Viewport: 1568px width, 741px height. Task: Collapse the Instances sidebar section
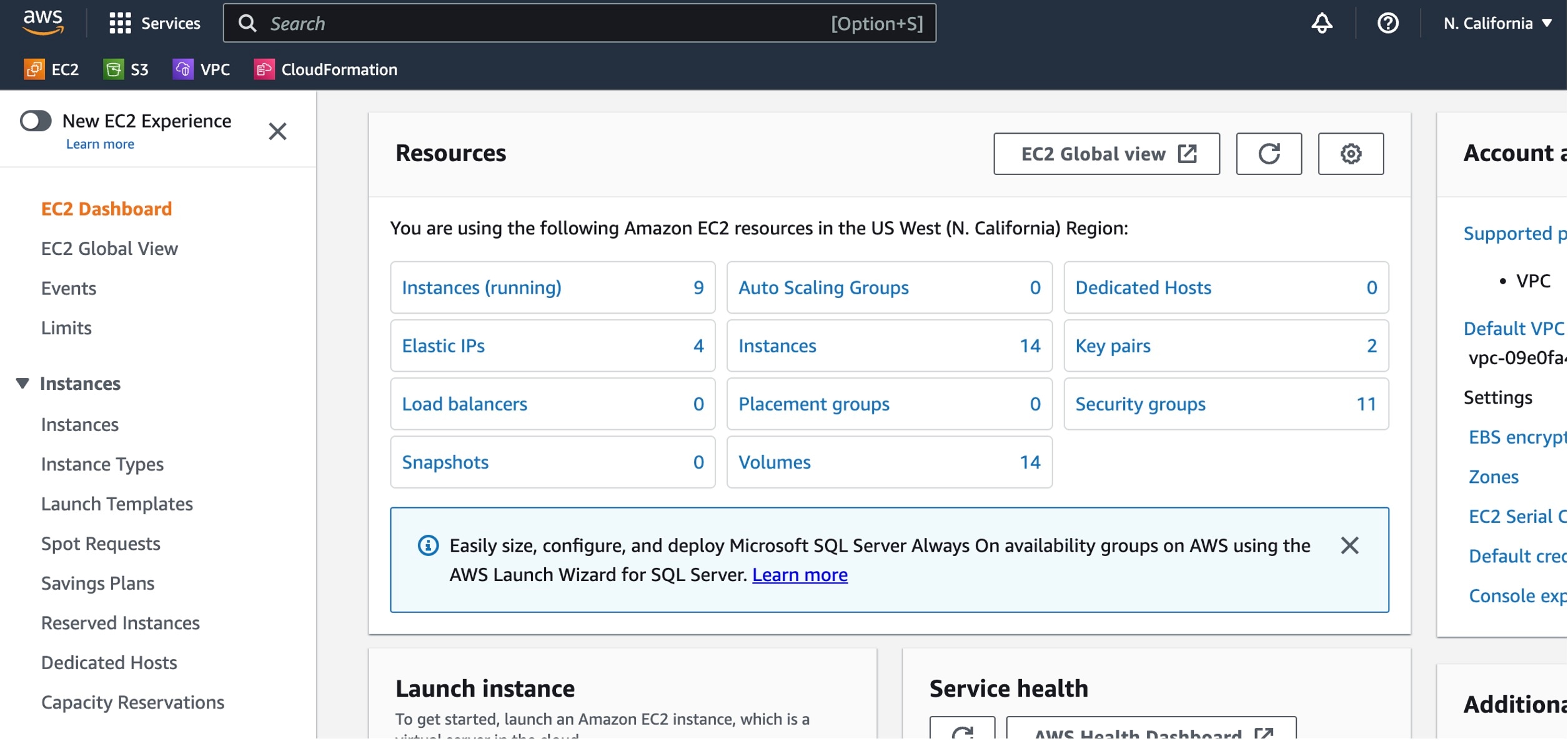(22, 384)
